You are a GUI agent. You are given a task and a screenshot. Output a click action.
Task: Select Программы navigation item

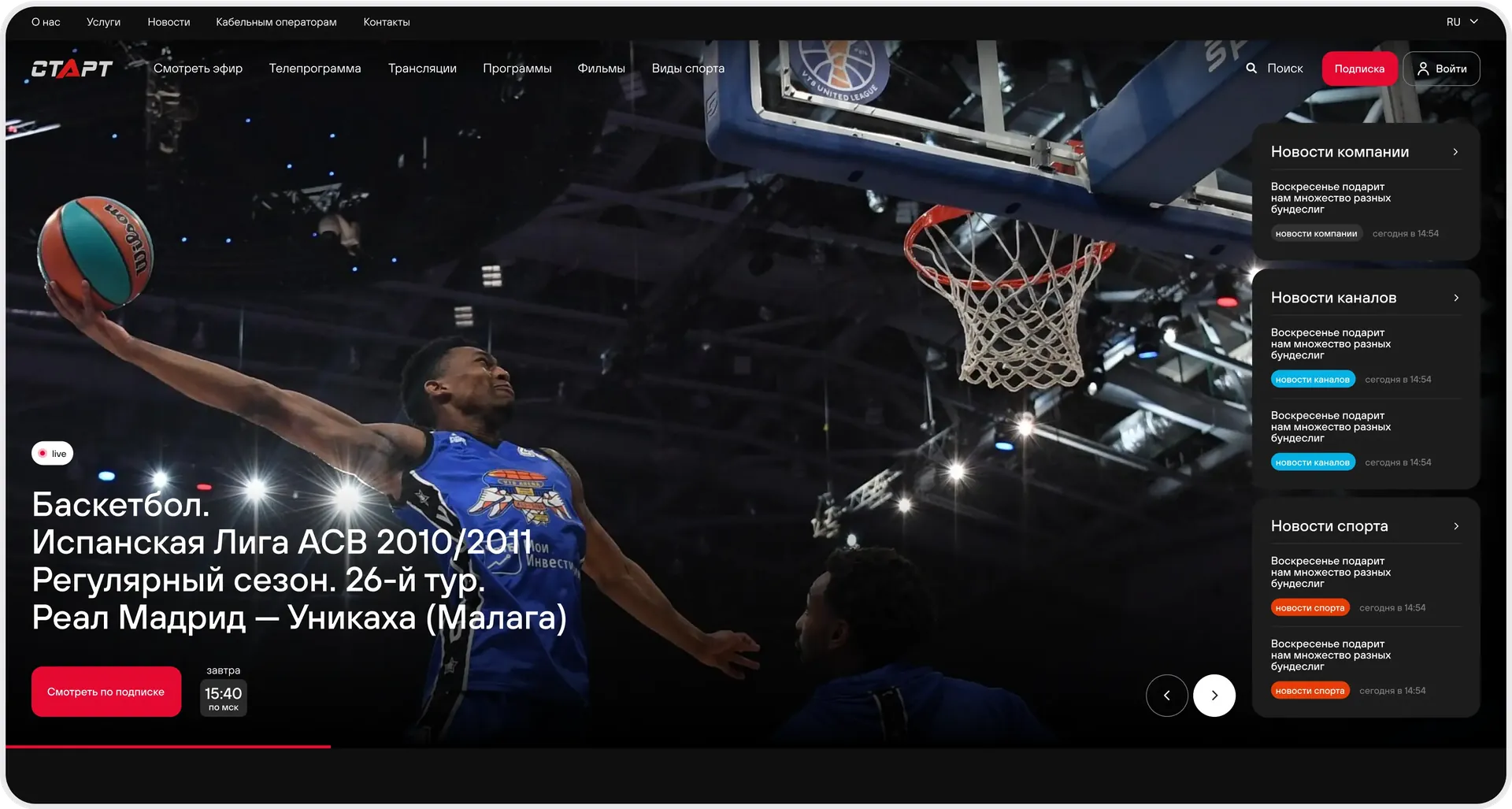click(x=517, y=69)
